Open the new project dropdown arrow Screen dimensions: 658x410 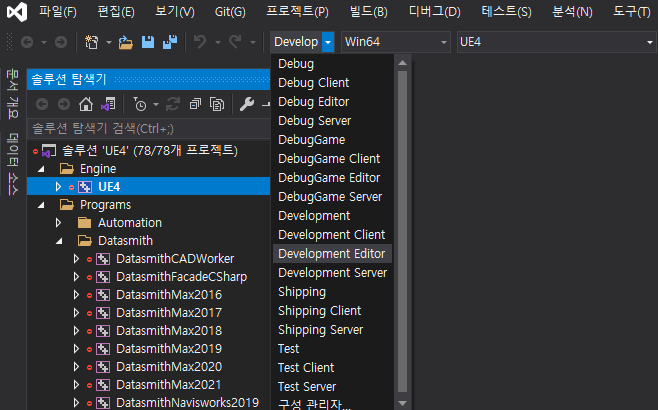point(109,42)
